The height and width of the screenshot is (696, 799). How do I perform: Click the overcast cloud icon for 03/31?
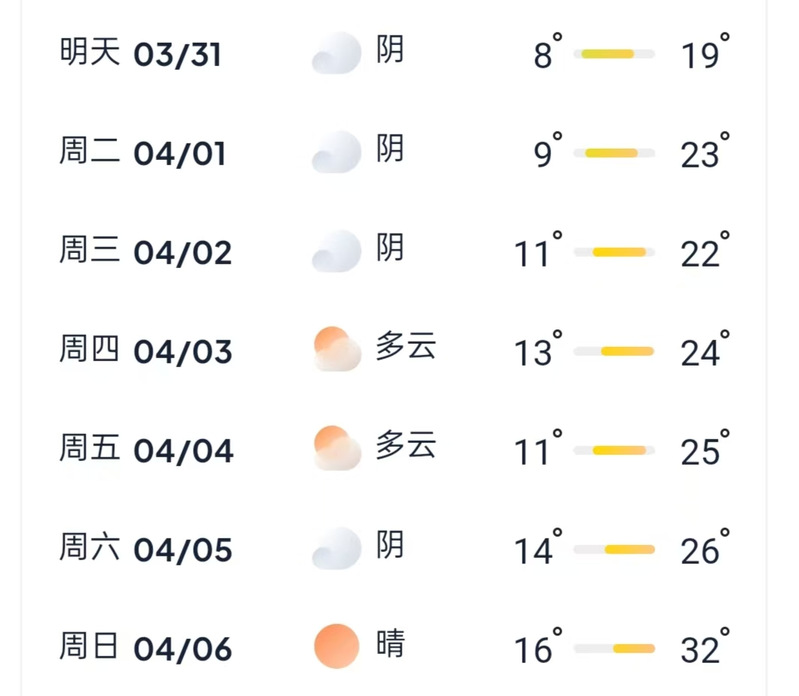[x=337, y=53]
